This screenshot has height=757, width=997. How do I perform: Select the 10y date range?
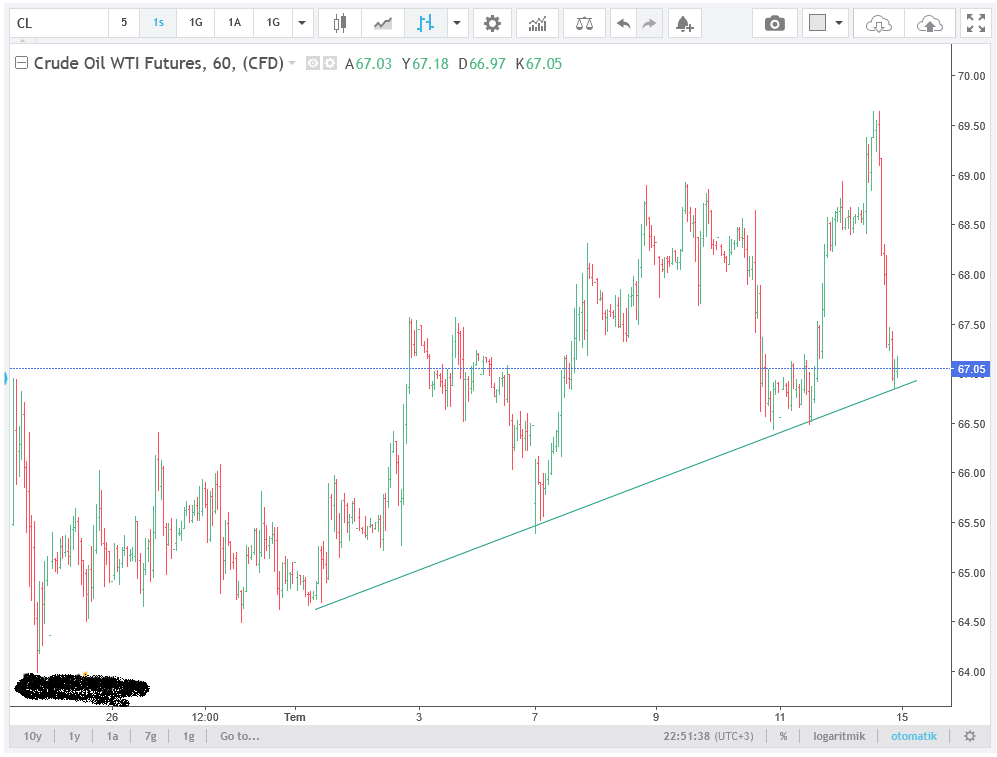point(33,736)
